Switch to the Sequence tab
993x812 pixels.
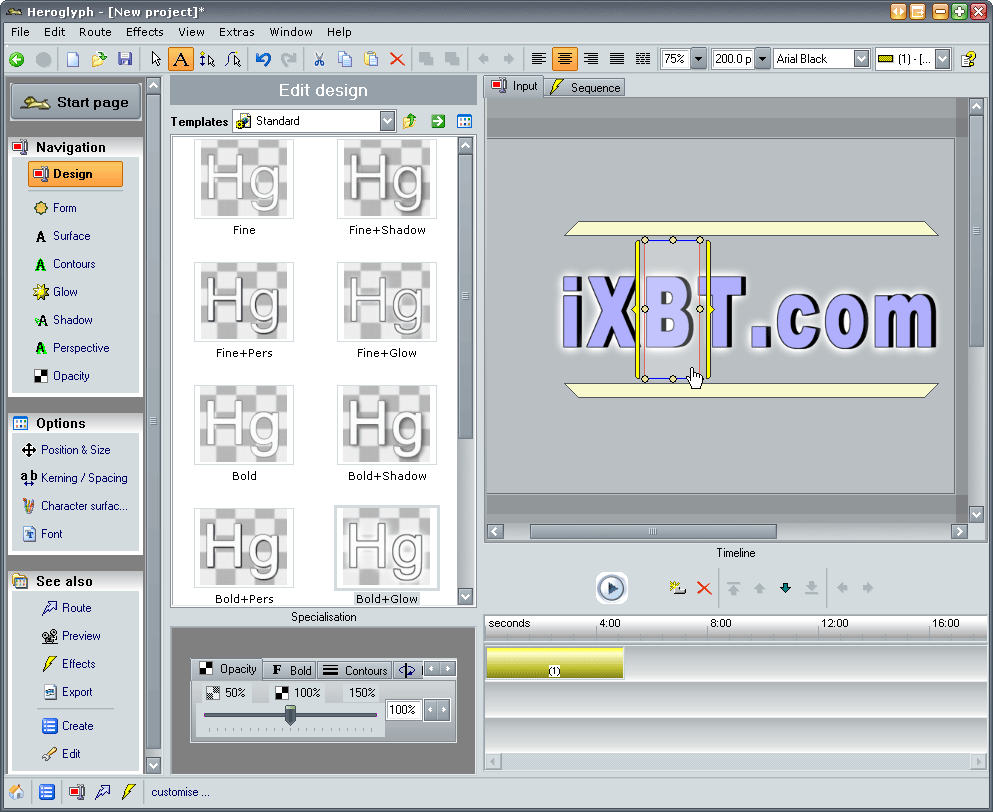point(585,87)
